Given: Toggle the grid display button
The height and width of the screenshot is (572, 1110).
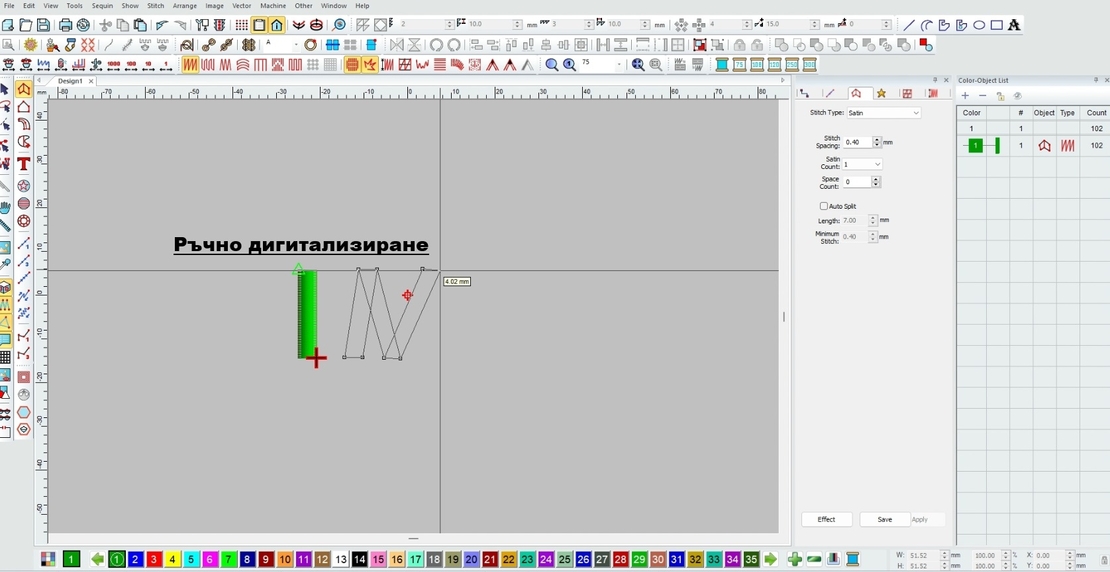Looking at the screenshot, I should click(241, 25).
